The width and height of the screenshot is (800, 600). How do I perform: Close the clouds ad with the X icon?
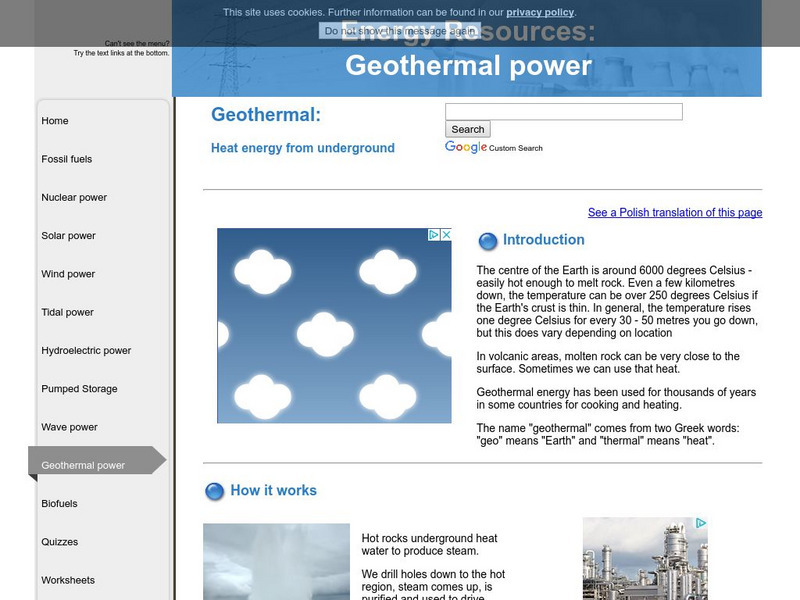point(446,235)
